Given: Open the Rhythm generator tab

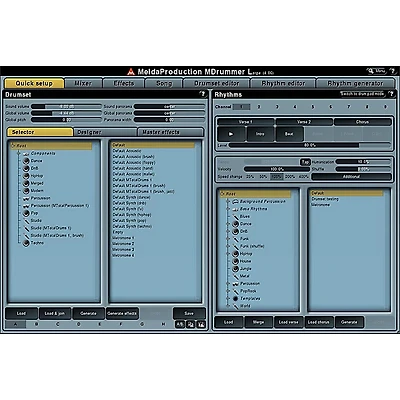Looking at the screenshot, I should click(x=355, y=83).
